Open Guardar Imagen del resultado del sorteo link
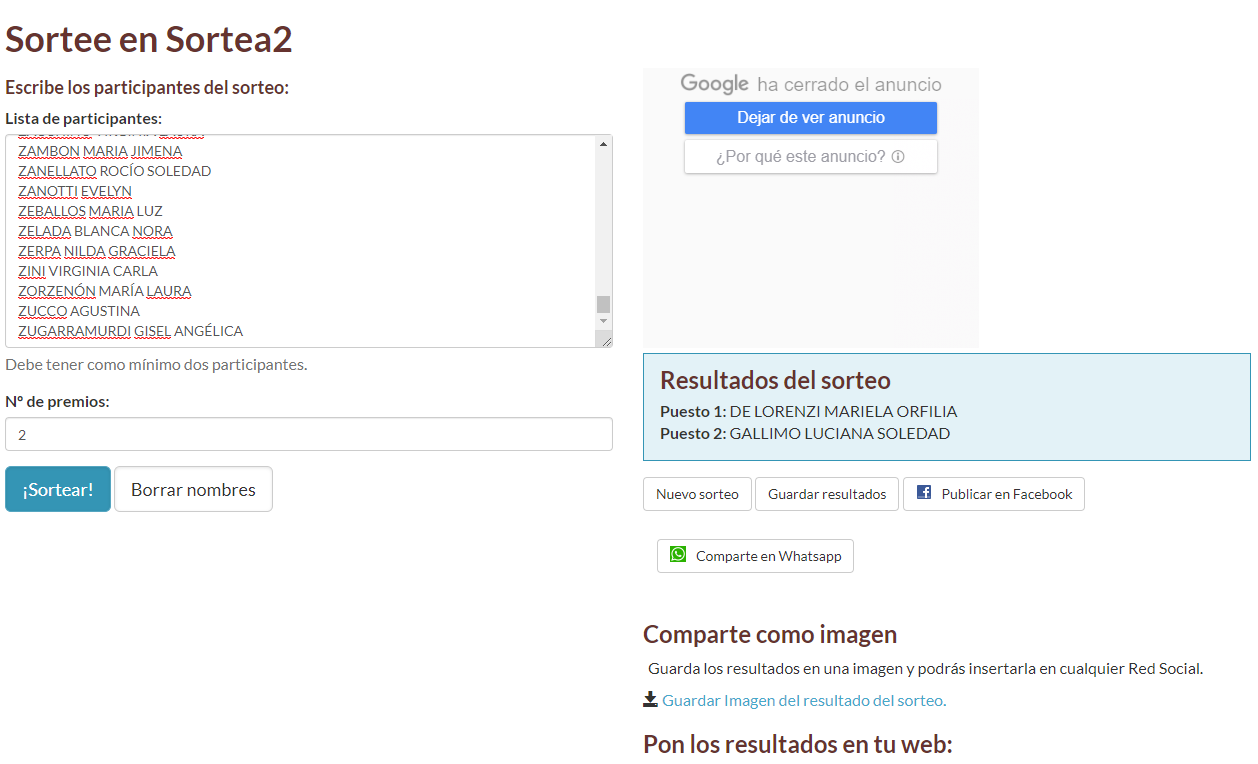Image resolution: width=1258 pixels, height=764 pixels. pos(804,700)
